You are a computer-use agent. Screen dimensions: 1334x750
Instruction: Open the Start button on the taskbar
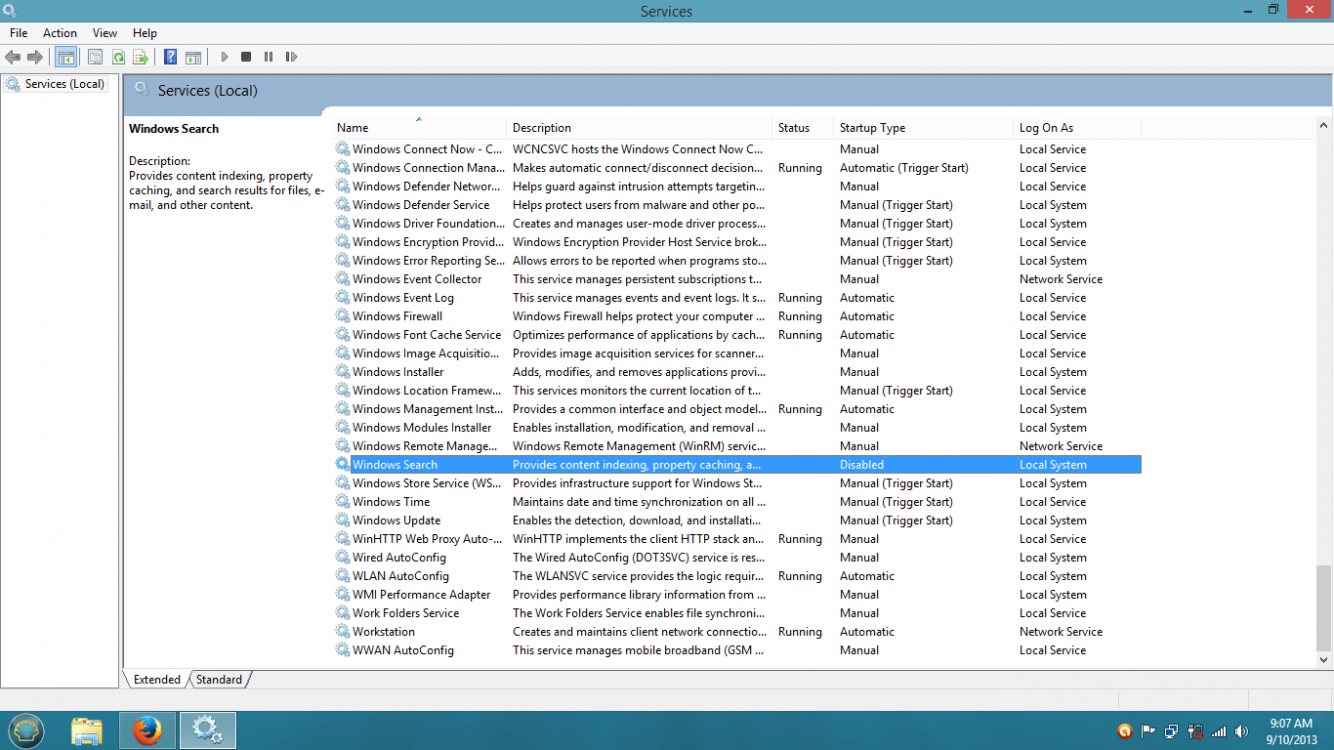click(x=25, y=731)
